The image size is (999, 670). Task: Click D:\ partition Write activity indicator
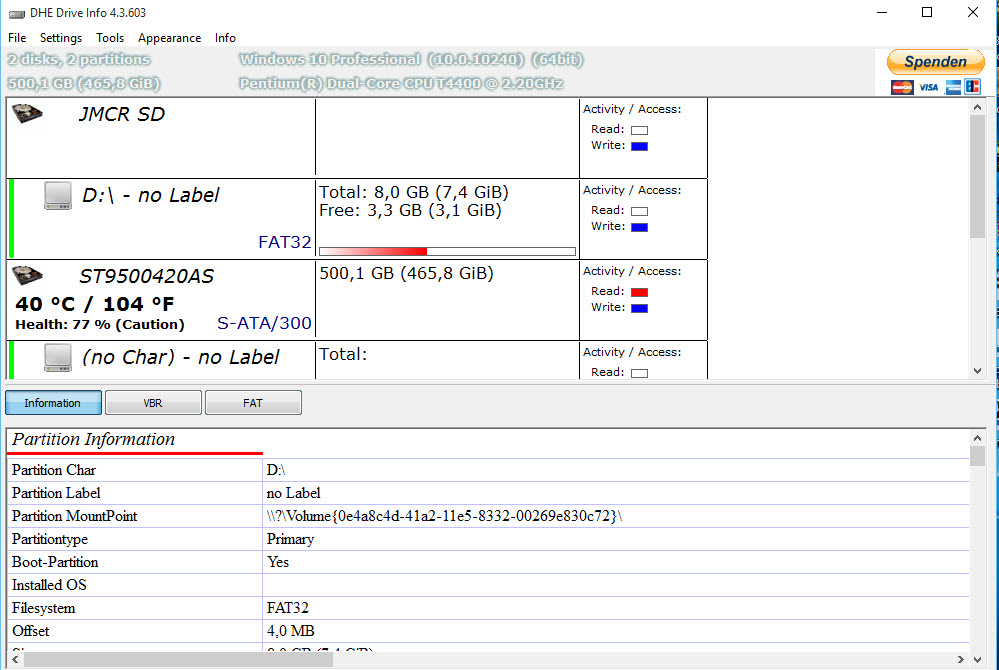(x=639, y=227)
